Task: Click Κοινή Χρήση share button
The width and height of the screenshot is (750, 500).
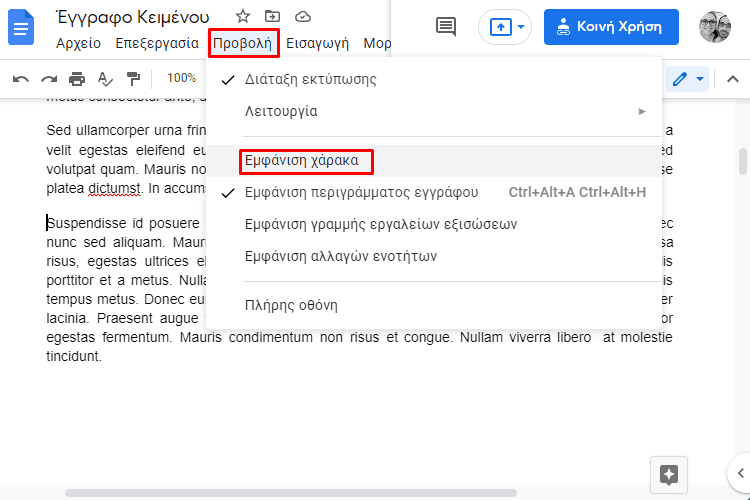Action: pyautogui.click(x=611, y=27)
